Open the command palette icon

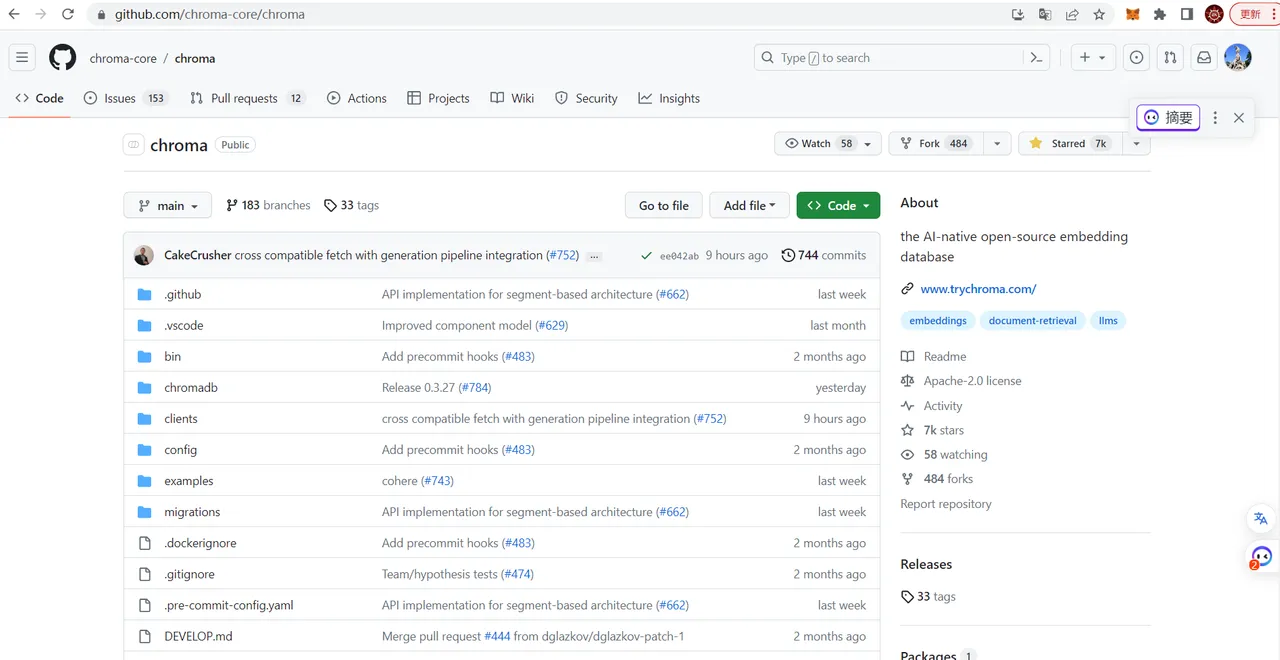(x=1037, y=58)
